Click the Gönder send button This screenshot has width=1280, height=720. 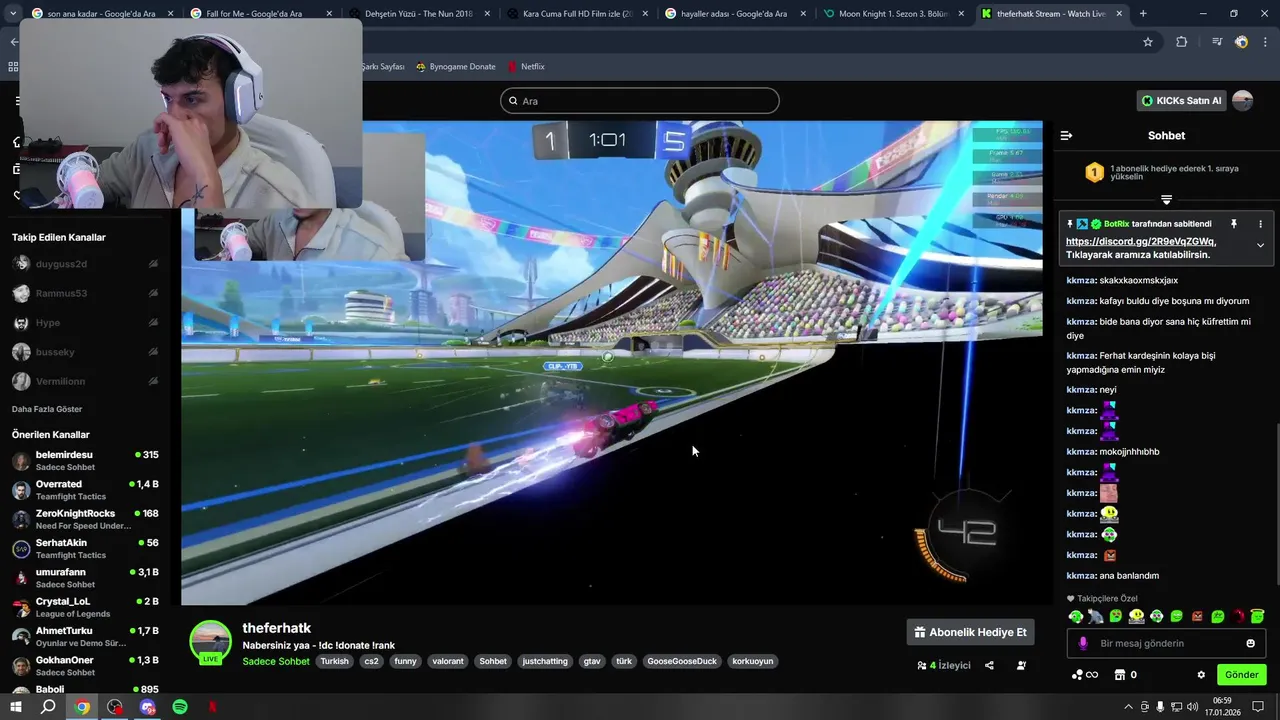coord(1241,675)
